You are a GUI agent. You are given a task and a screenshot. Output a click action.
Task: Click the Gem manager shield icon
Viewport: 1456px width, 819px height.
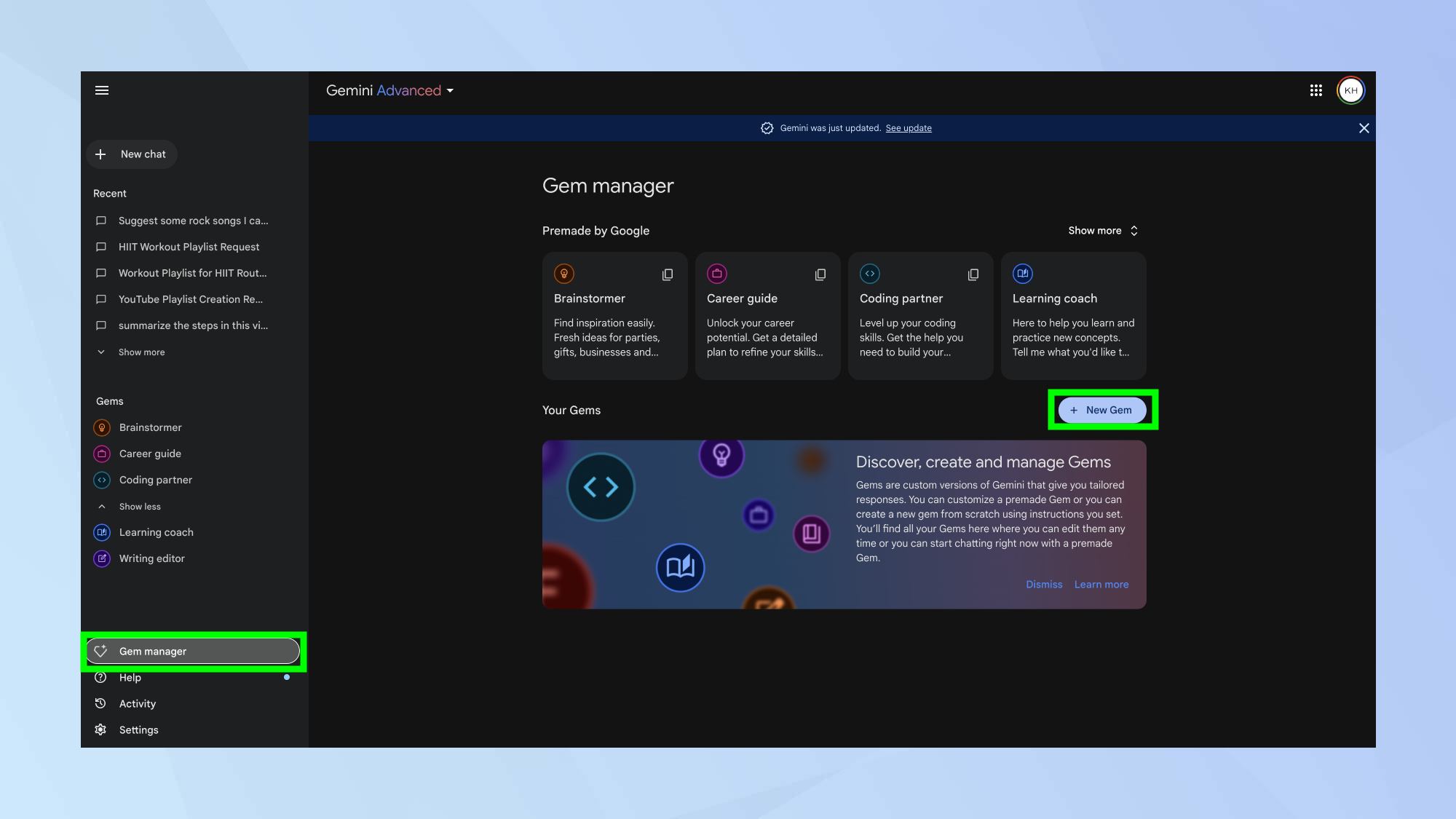click(100, 652)
